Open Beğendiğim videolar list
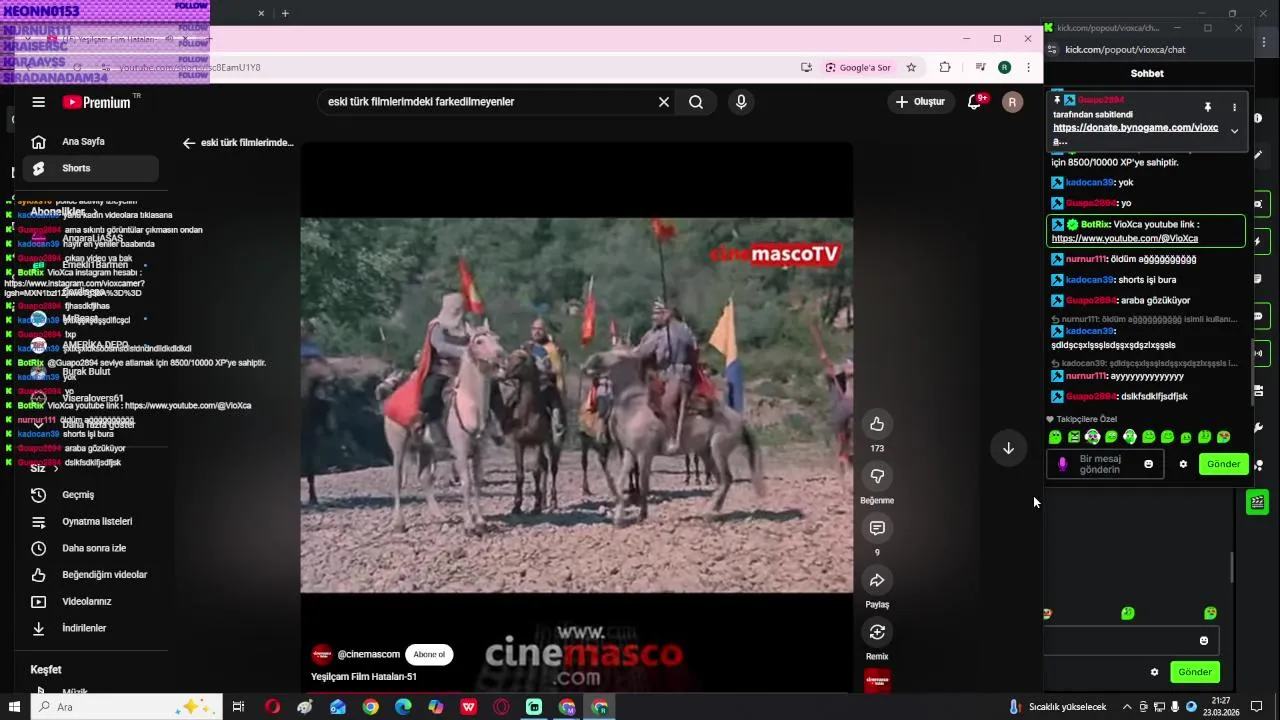Viewport: 1280px width, 720px height. click(x=90, y=575)
